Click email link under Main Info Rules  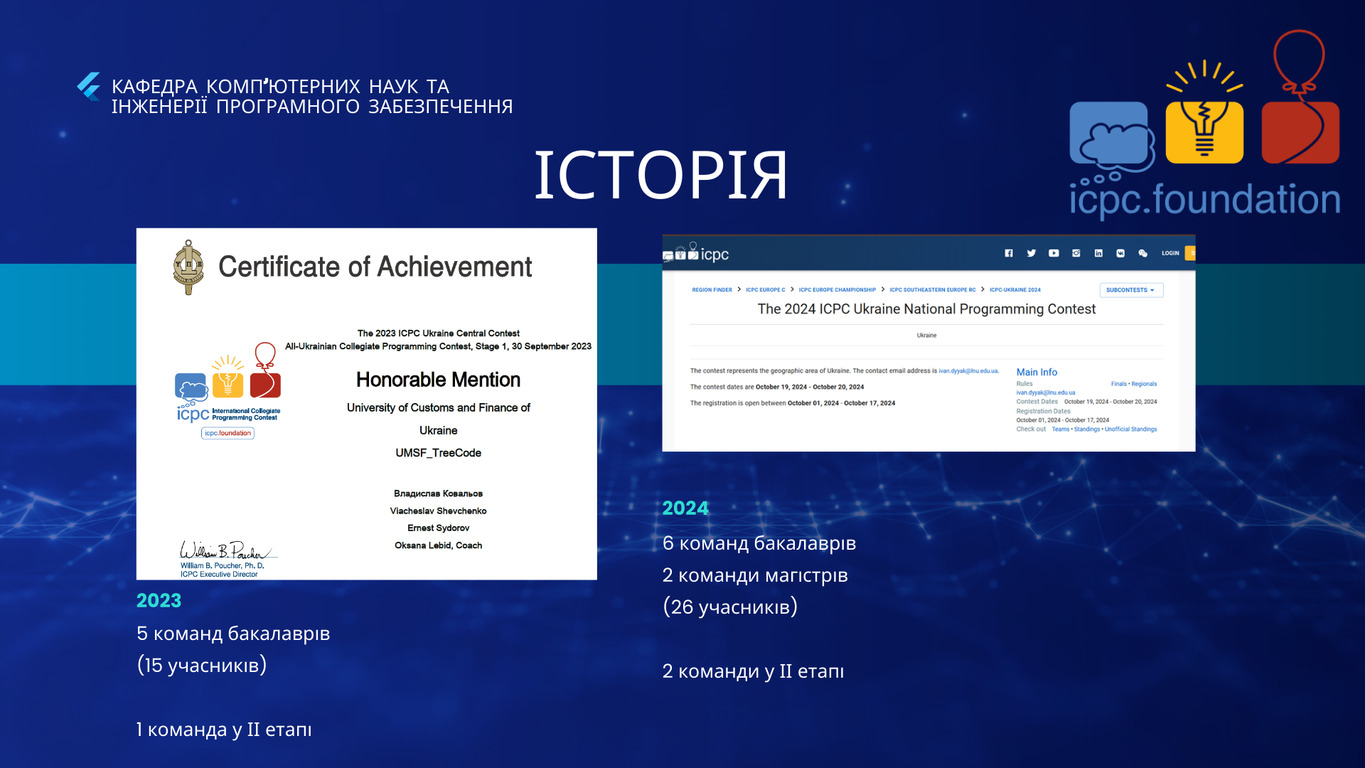[x=1045, y=393]
